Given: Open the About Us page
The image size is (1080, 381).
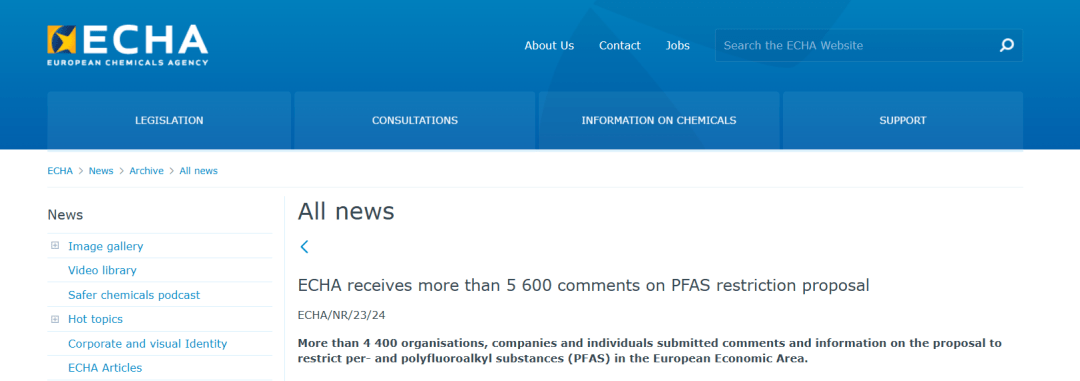Looking at the screenshot, I should 549,45.
